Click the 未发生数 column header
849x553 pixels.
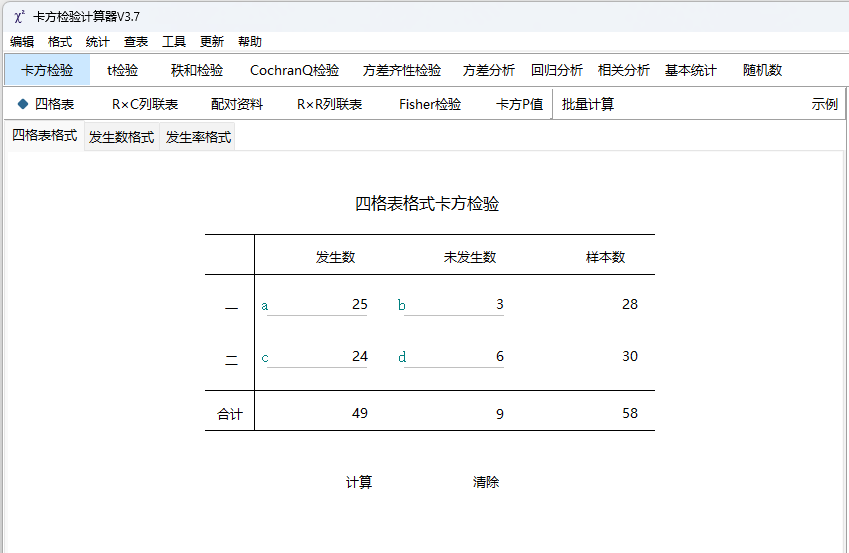470,257
